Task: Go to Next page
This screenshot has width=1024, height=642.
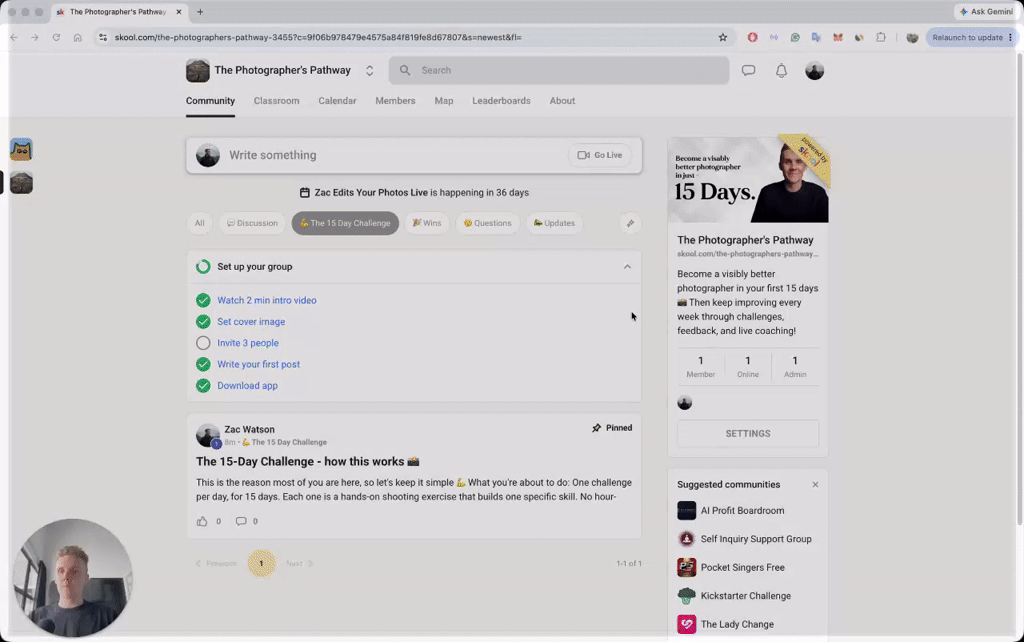Action: 300,563
